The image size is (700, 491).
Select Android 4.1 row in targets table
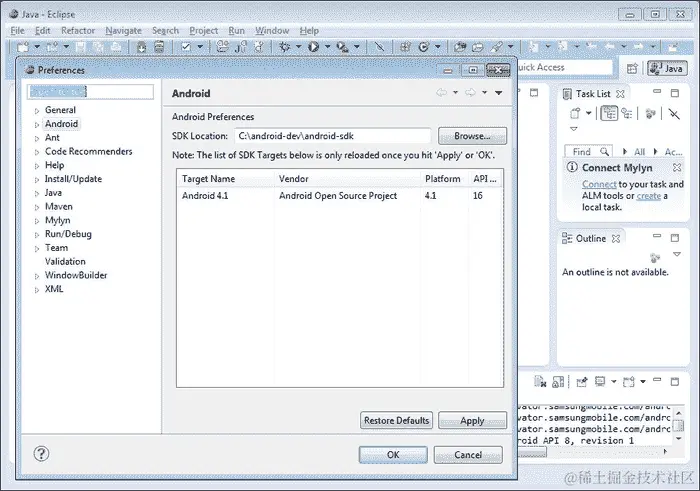(340, 196)
